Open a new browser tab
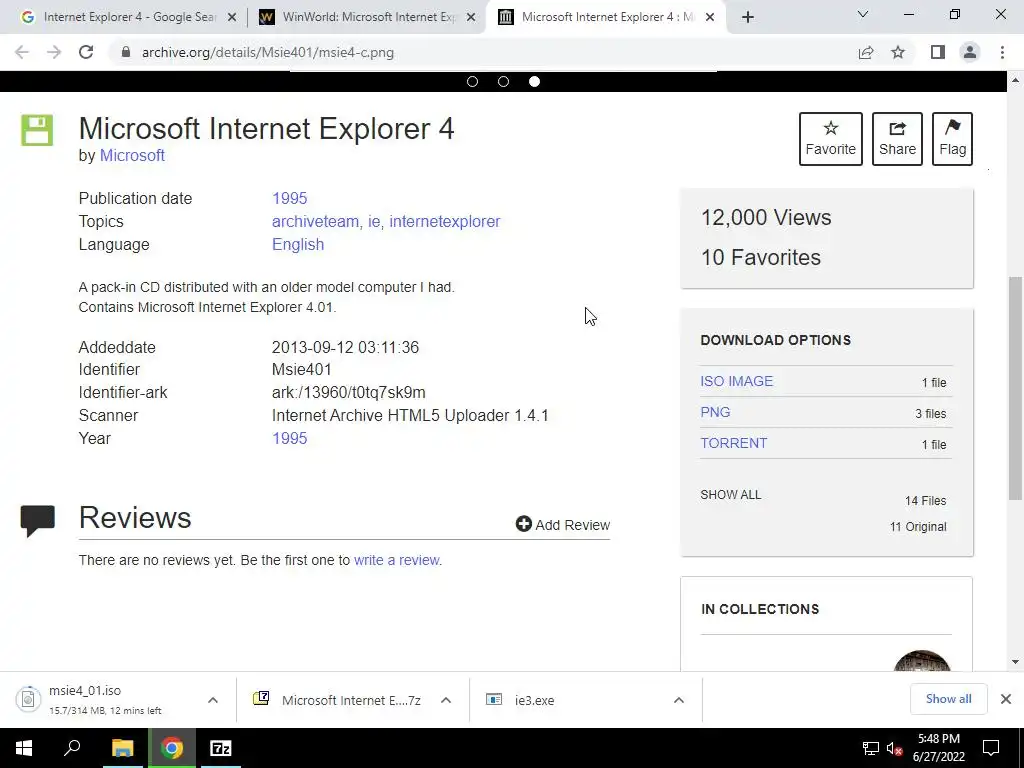1024x768 pixels. [x=748, y=18]
